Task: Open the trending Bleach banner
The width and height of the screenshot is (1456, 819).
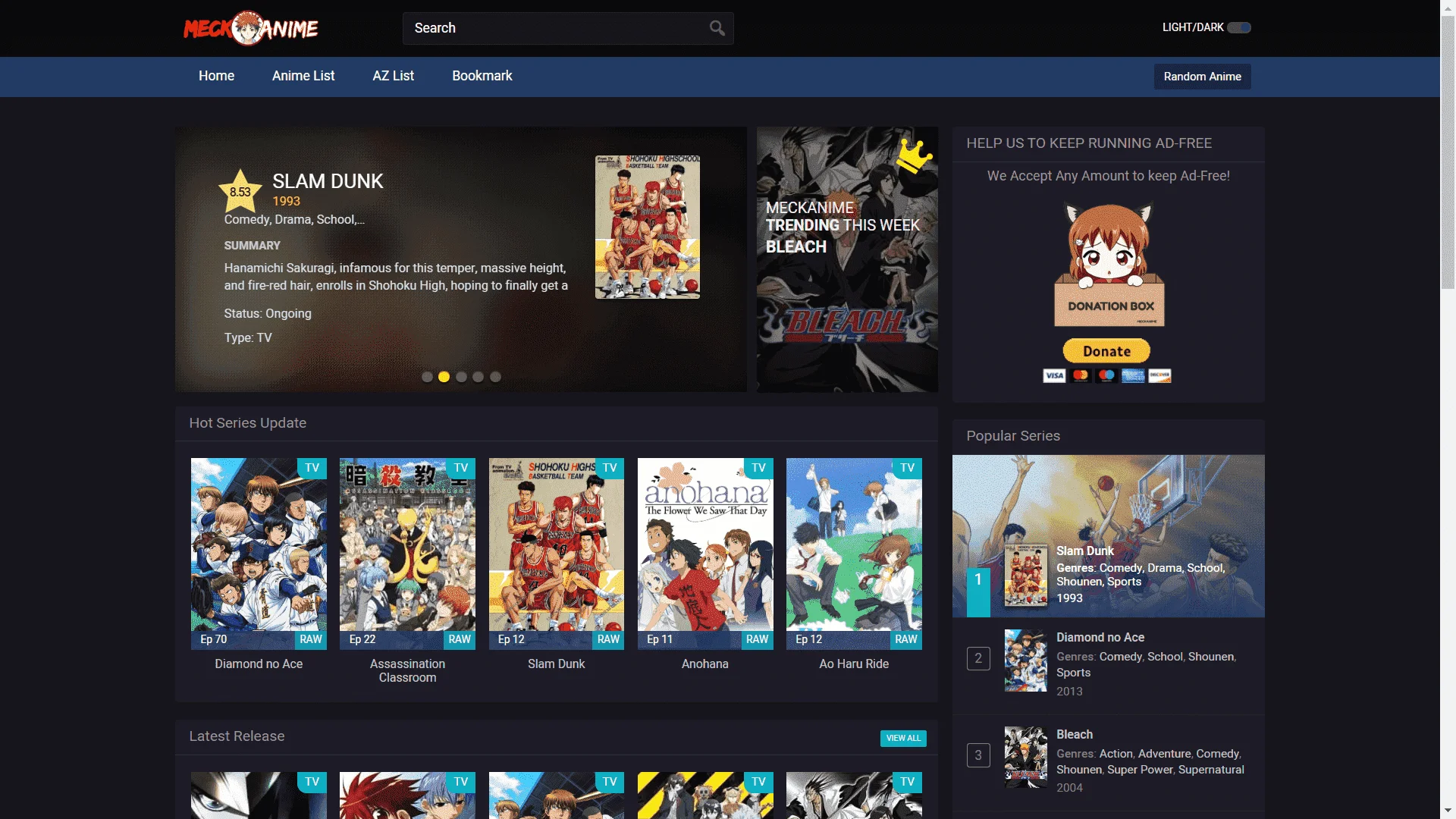Action: coord(847,259)
